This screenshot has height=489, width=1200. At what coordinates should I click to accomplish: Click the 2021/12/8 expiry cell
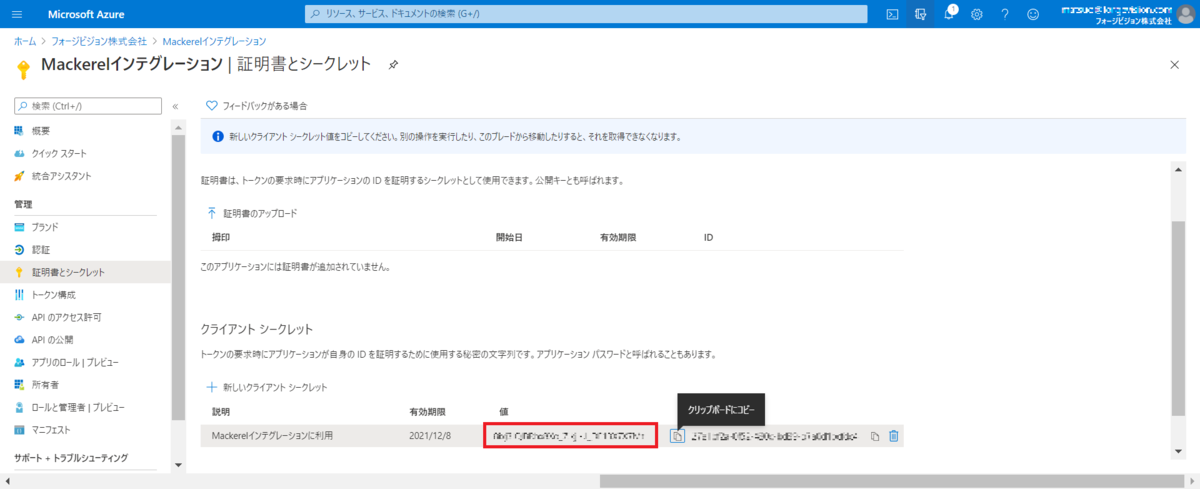tap(430, 436)
